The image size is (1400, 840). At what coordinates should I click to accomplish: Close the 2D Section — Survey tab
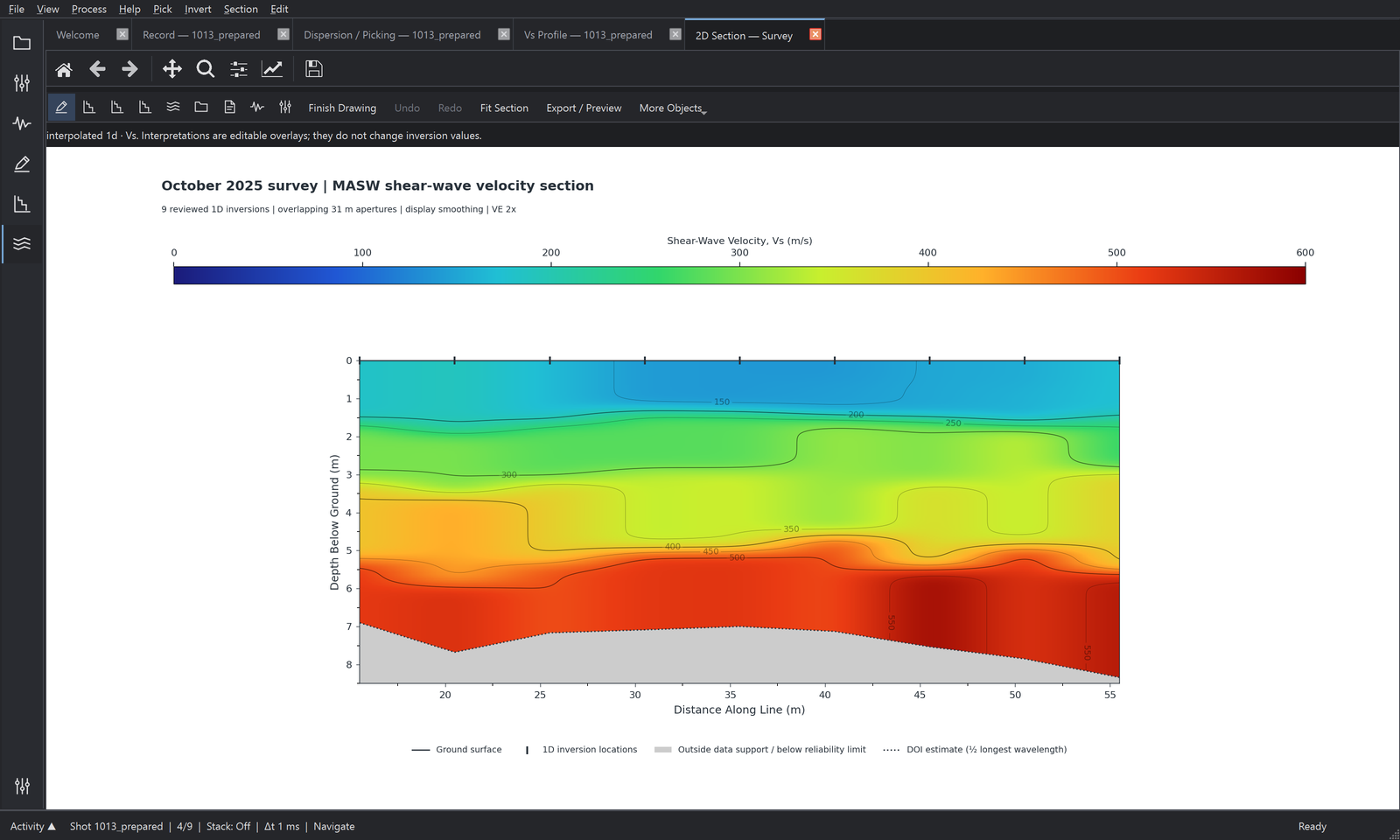(x=815, y=34)
